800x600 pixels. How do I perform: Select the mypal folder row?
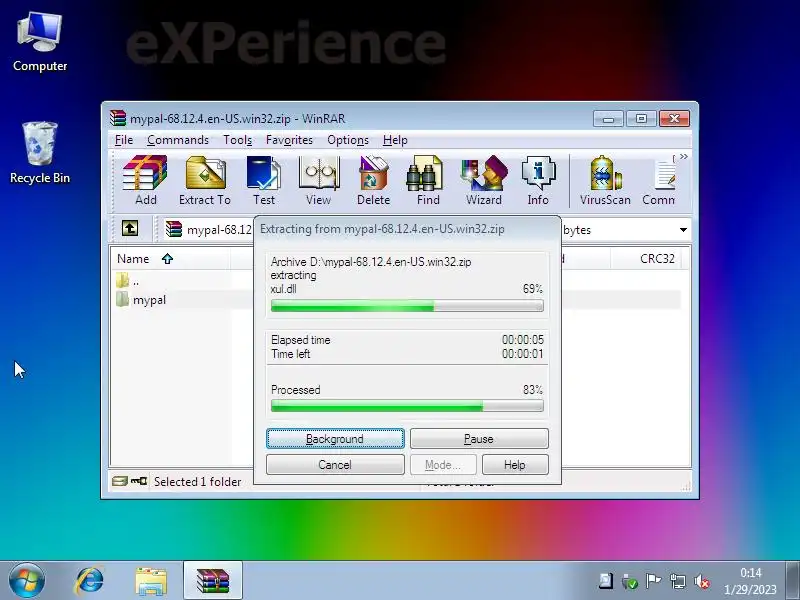click(x=149, y=300)
